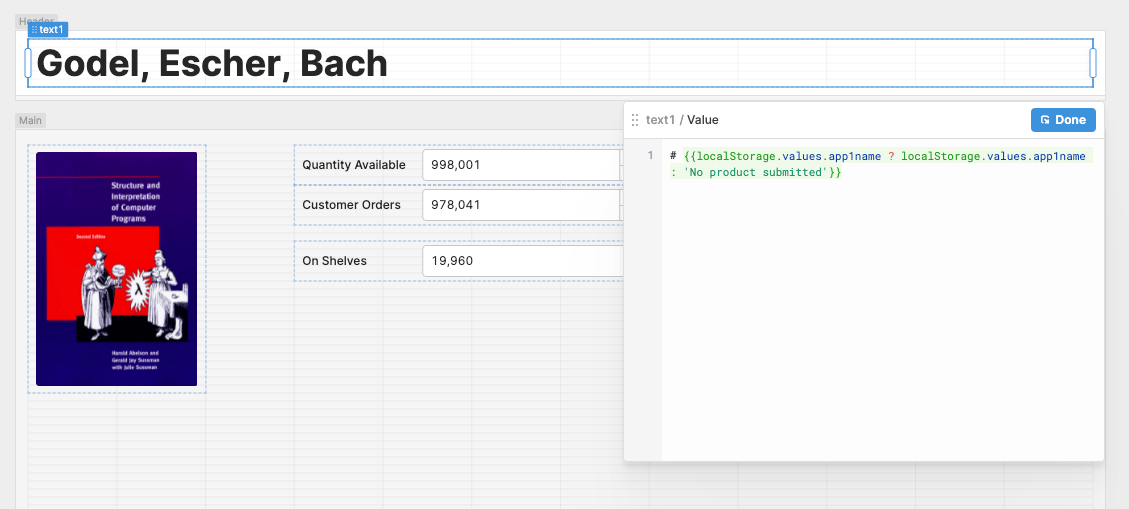Select the Godel, Escher, Bach heading text

coord(212,63)
